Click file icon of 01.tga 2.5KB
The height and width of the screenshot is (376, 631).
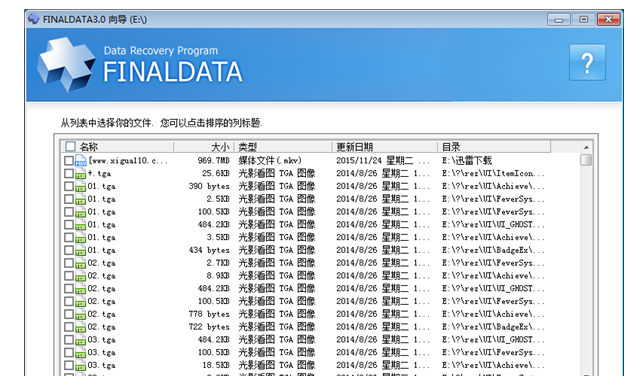point(80,199)
